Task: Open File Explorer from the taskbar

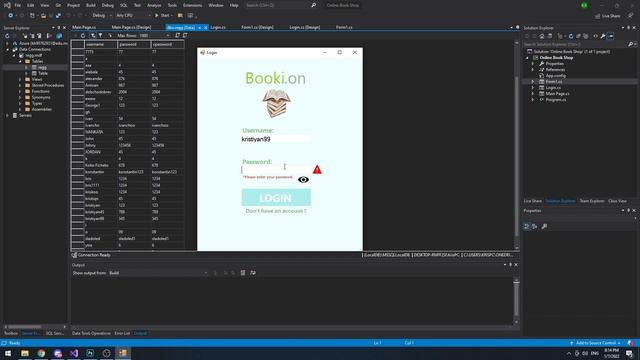Action: pyautogui.click(x=25, y=353)
